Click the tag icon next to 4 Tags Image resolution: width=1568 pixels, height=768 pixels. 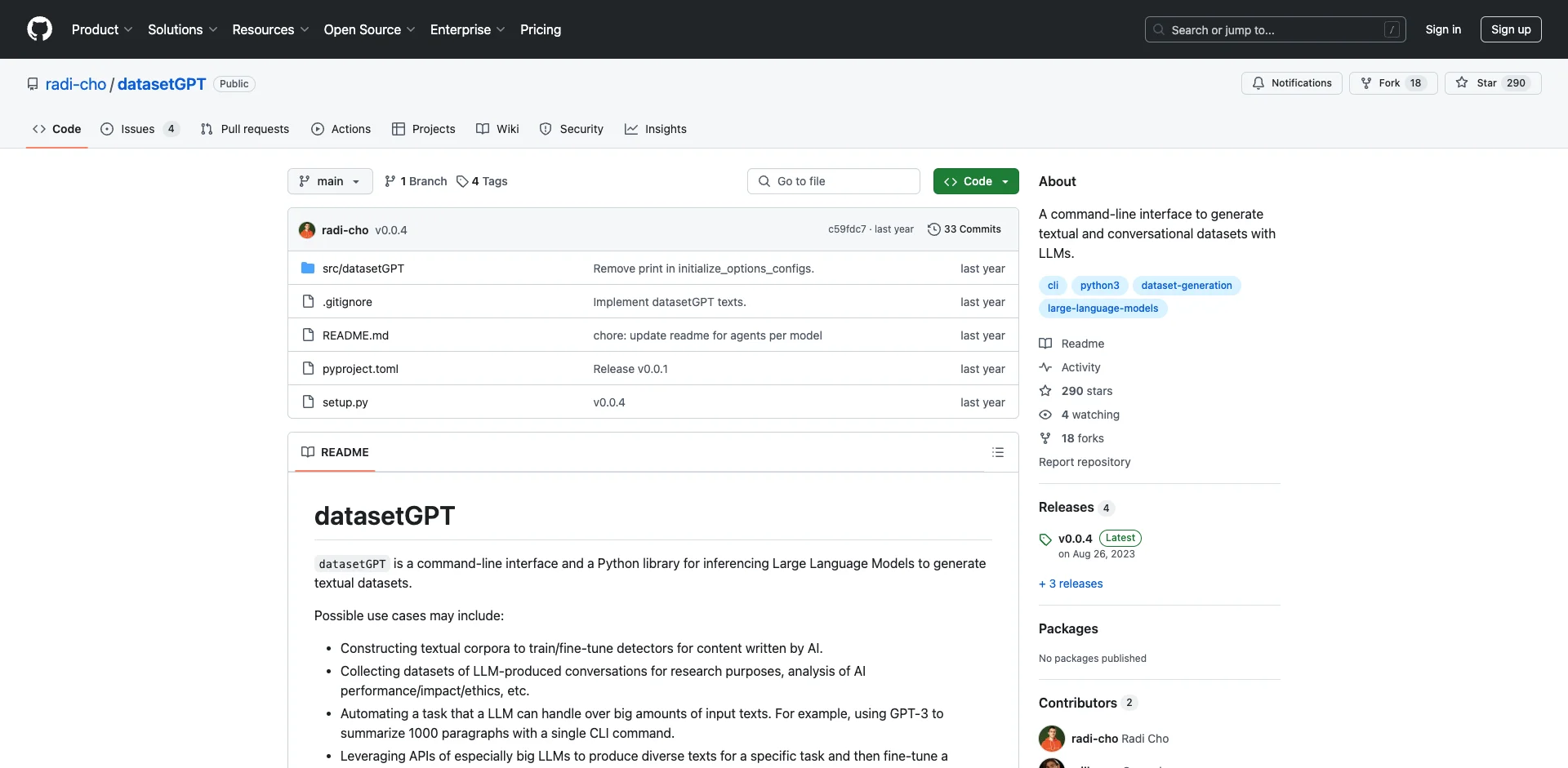point(462,181)
